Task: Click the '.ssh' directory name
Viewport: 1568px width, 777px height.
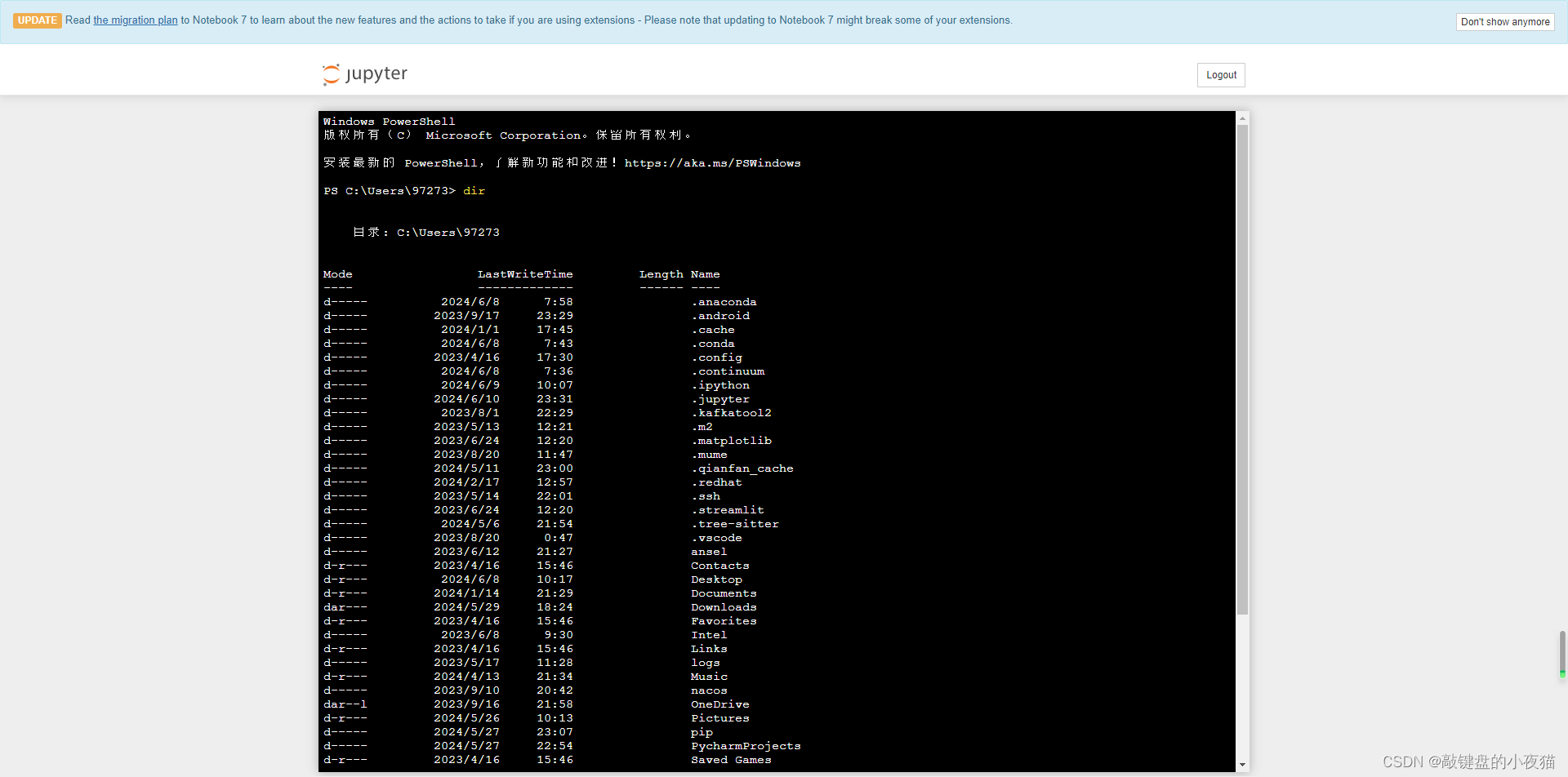Action: (x=706, y=496)
